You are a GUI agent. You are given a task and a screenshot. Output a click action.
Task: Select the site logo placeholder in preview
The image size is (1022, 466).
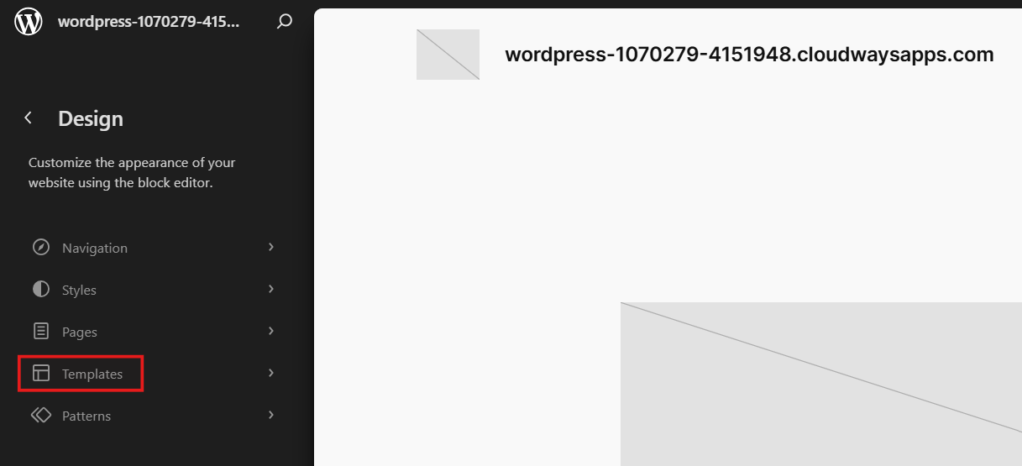(x=448, y=54)
